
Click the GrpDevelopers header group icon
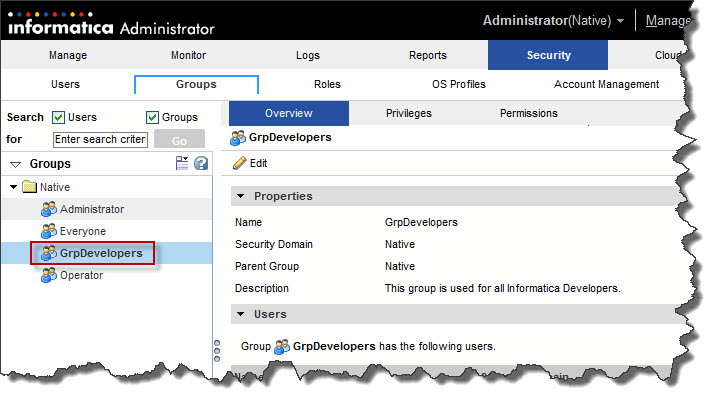pyautogui.click(x=238, y=137)
